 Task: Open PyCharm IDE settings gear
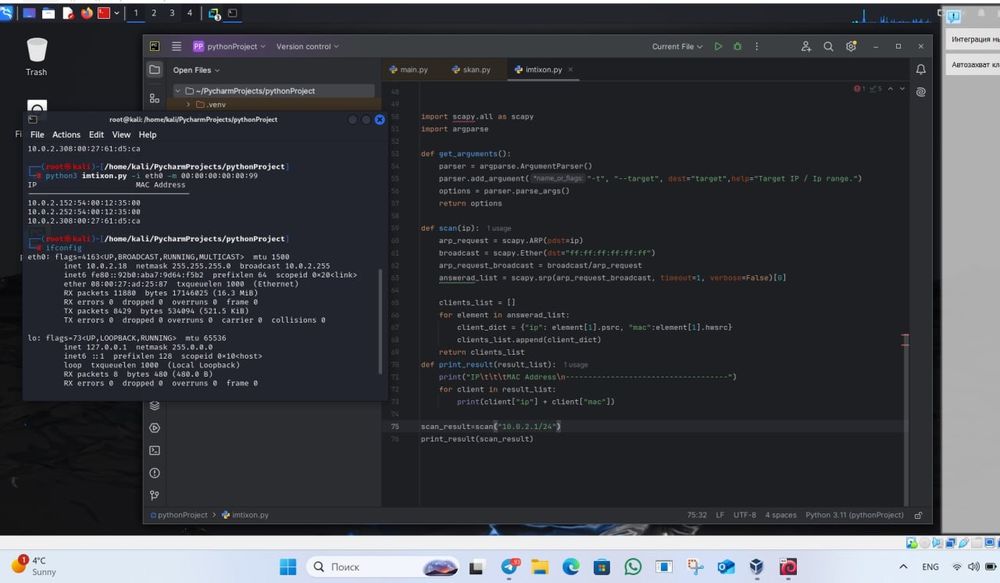851,46
